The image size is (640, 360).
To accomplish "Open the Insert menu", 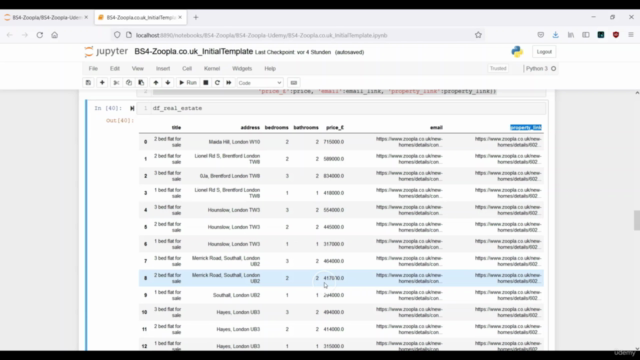I will tap(163, 69).
